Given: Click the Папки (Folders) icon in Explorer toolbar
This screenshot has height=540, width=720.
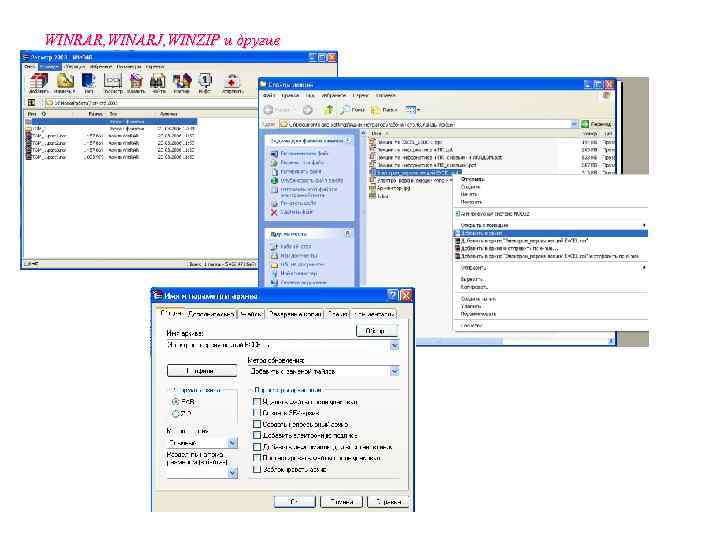Looking at the screenshot, I should (x=376, y=110).
